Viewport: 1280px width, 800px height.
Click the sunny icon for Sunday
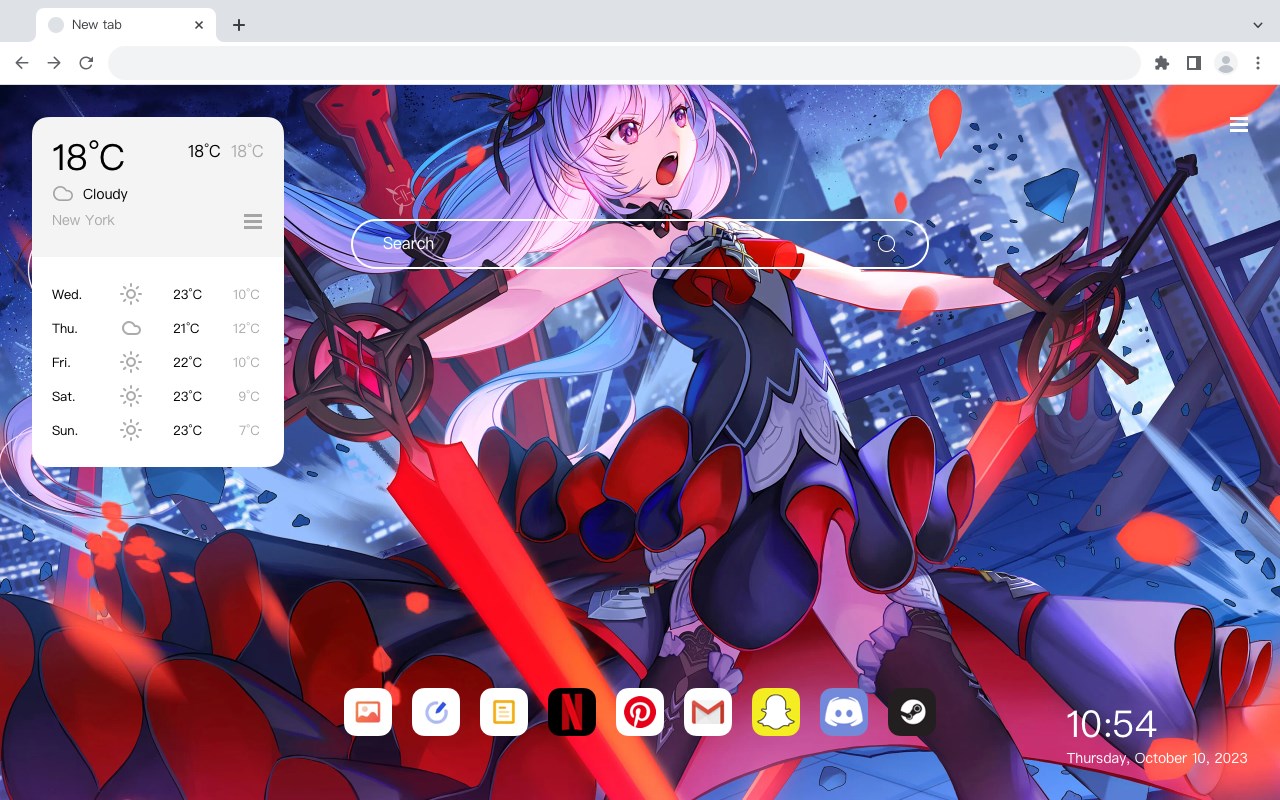(x=131, y=430)
